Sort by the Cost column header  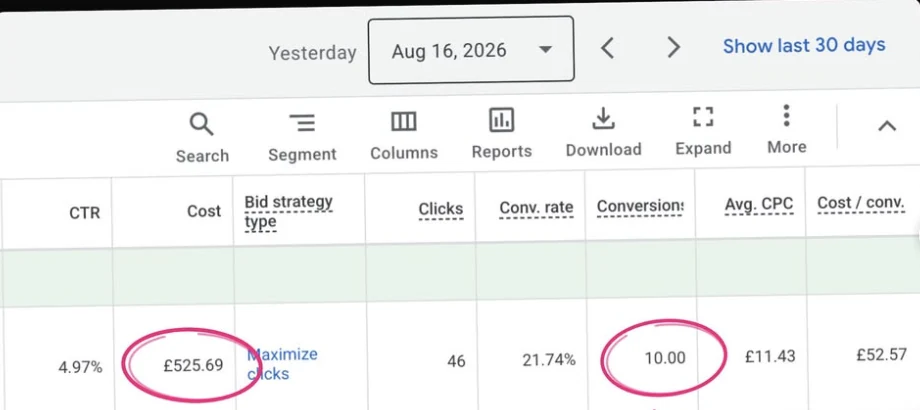[204, 211]
